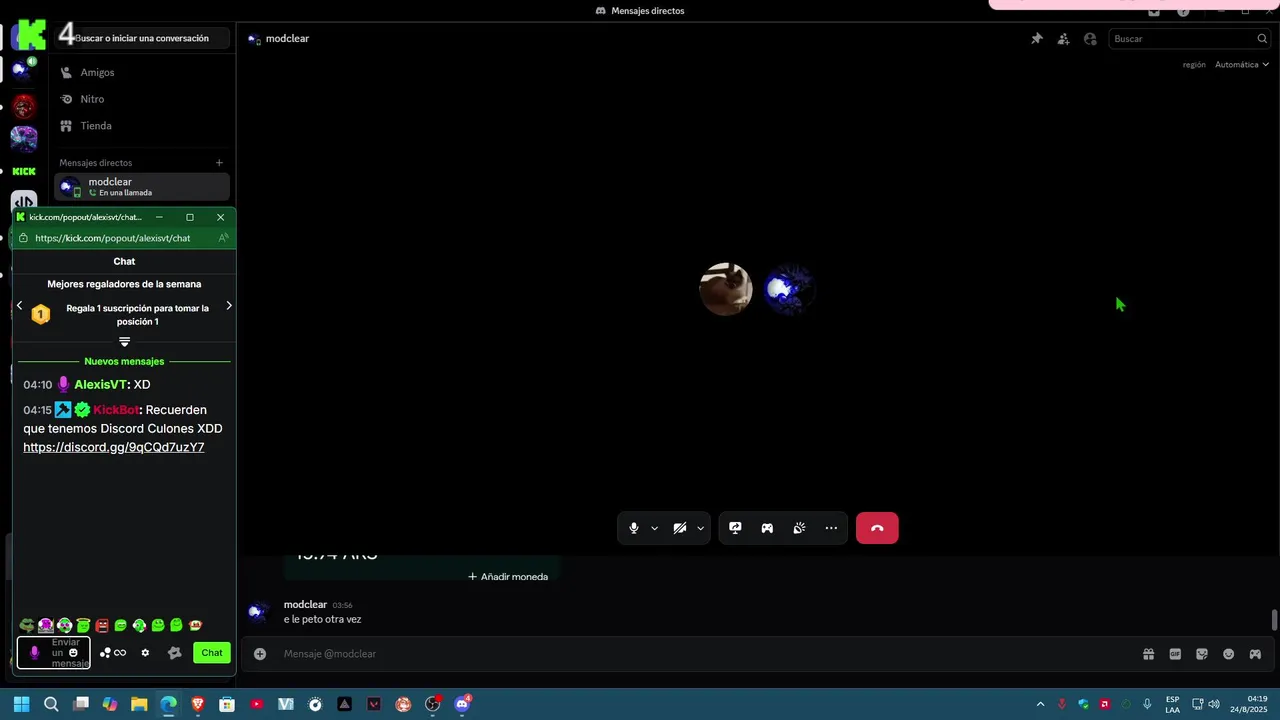Open the soundboard in call controls

click(x=799, y=528)
